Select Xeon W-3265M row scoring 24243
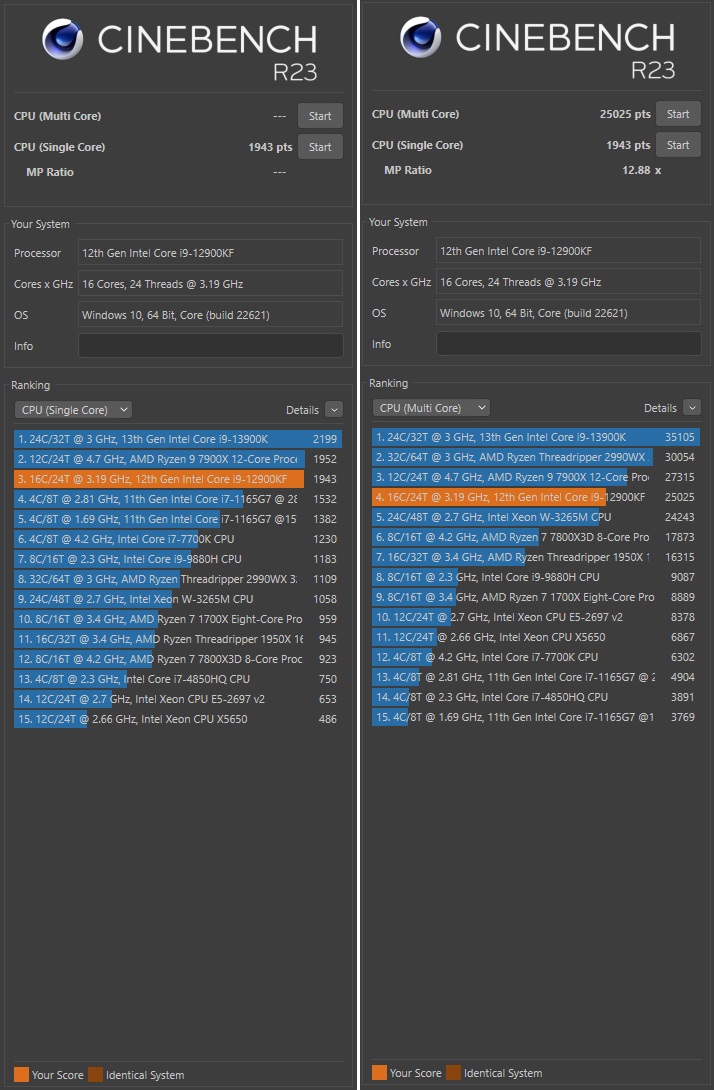 click(x=535, y=516)
